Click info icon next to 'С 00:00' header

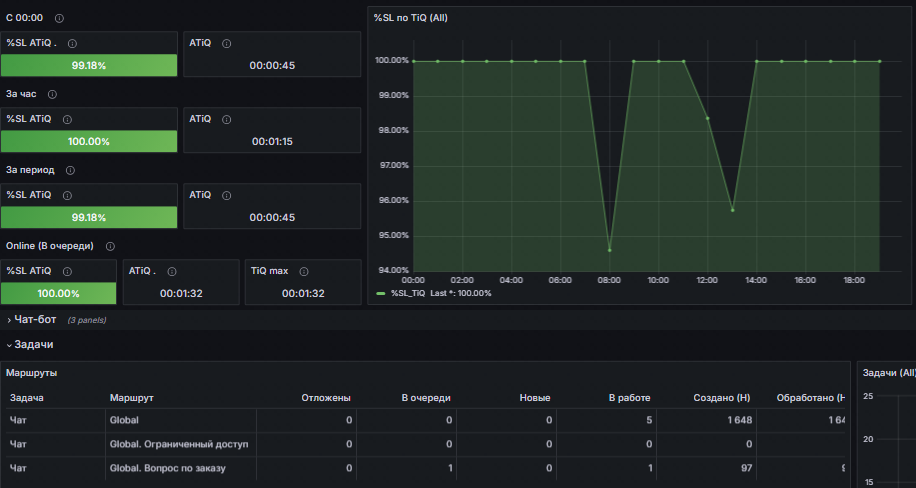click(x=59, y=18)
